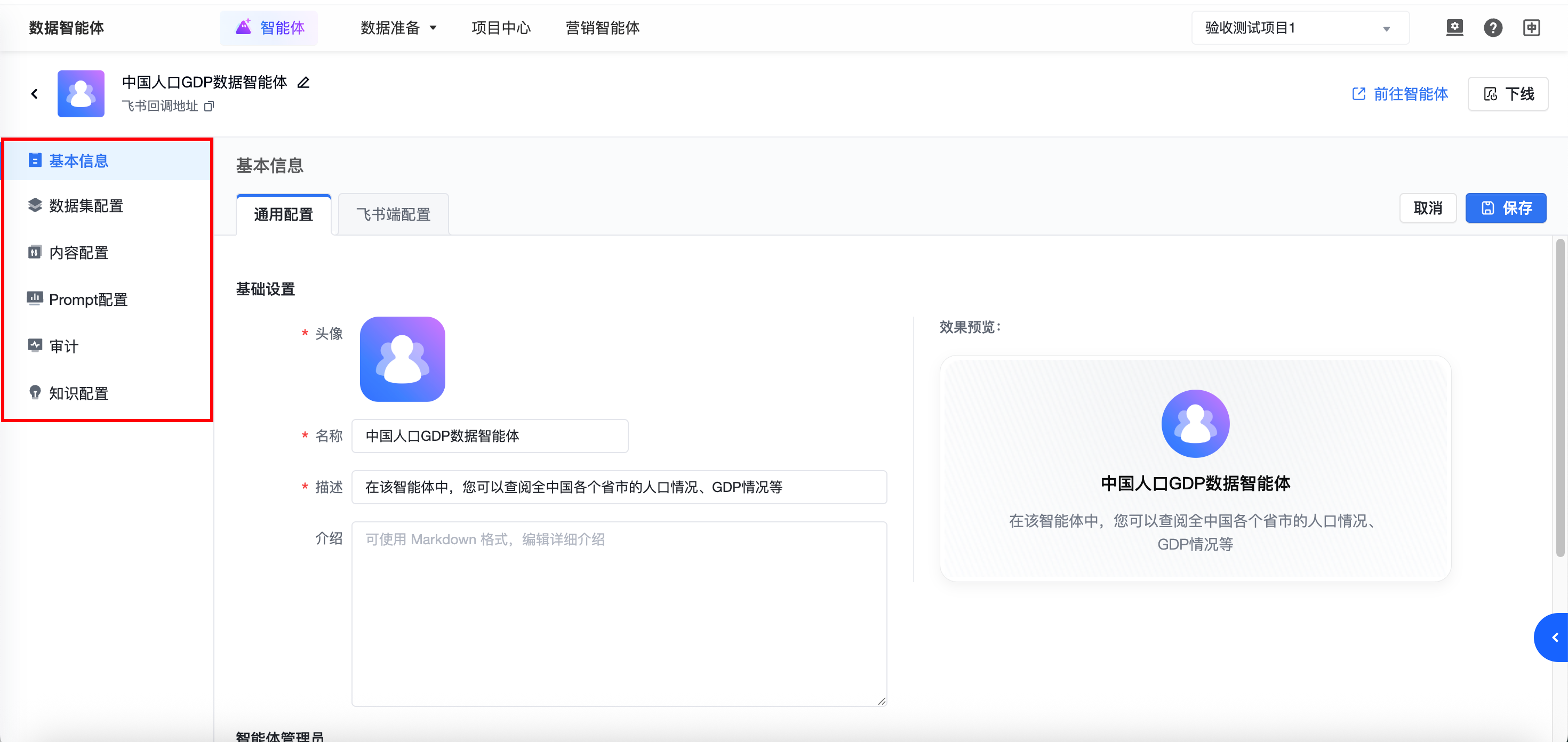1568x742 pixels.
Task: Click the 下线 button
Action: click(x=1507, y=94)
